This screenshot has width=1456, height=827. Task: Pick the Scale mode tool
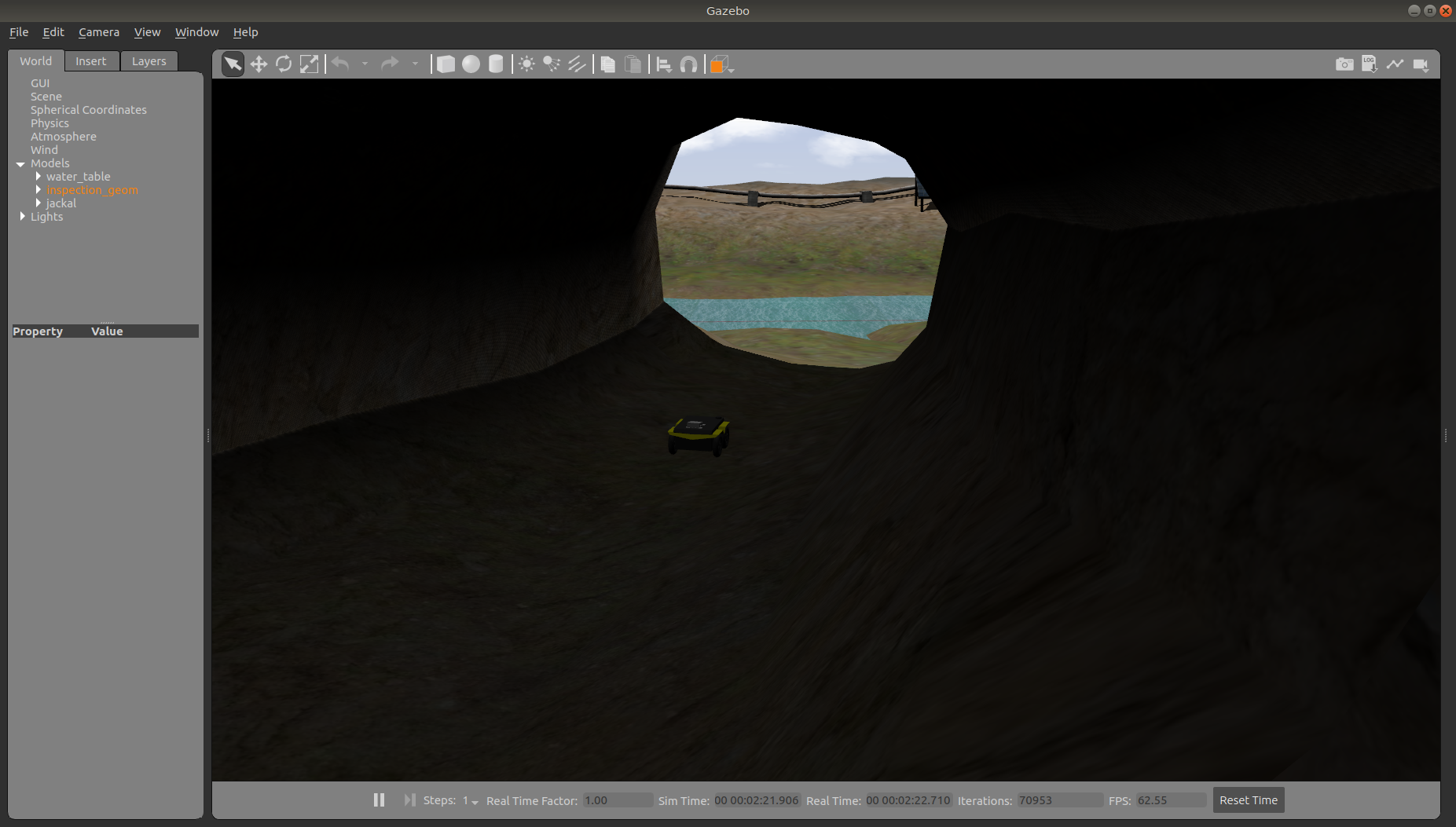(310, 64)
